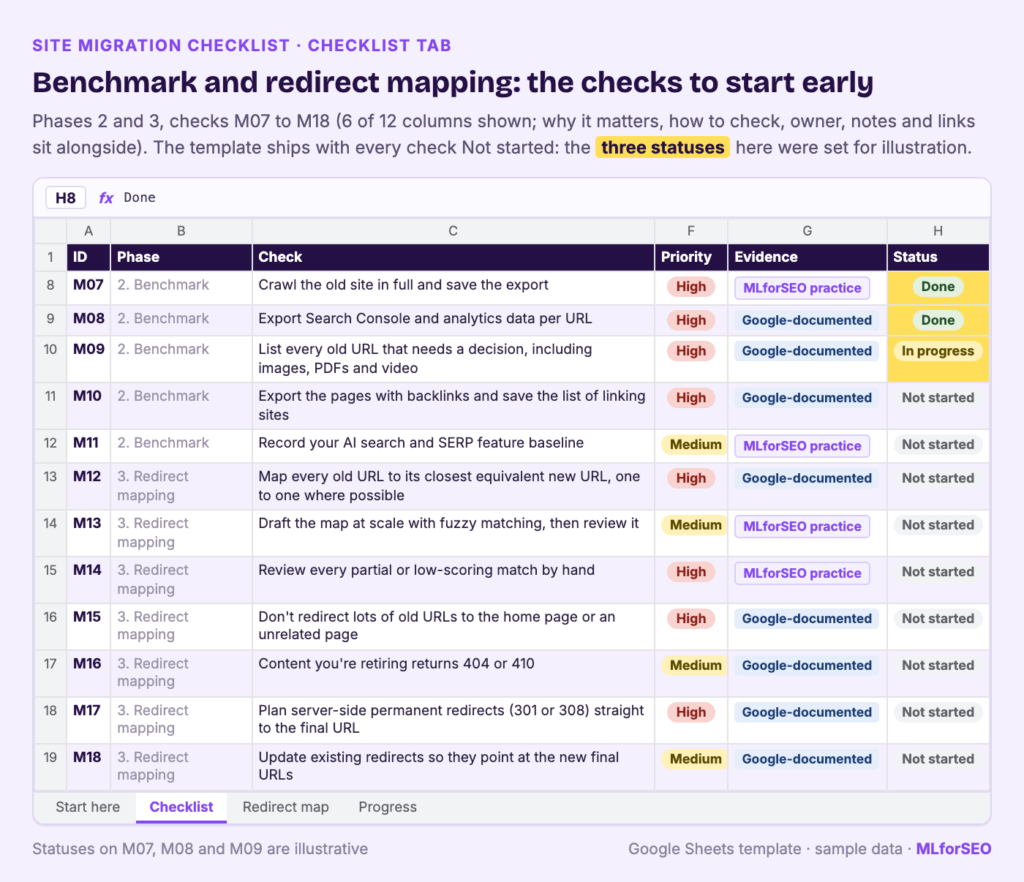Select column B header

(x=181, y=231)
